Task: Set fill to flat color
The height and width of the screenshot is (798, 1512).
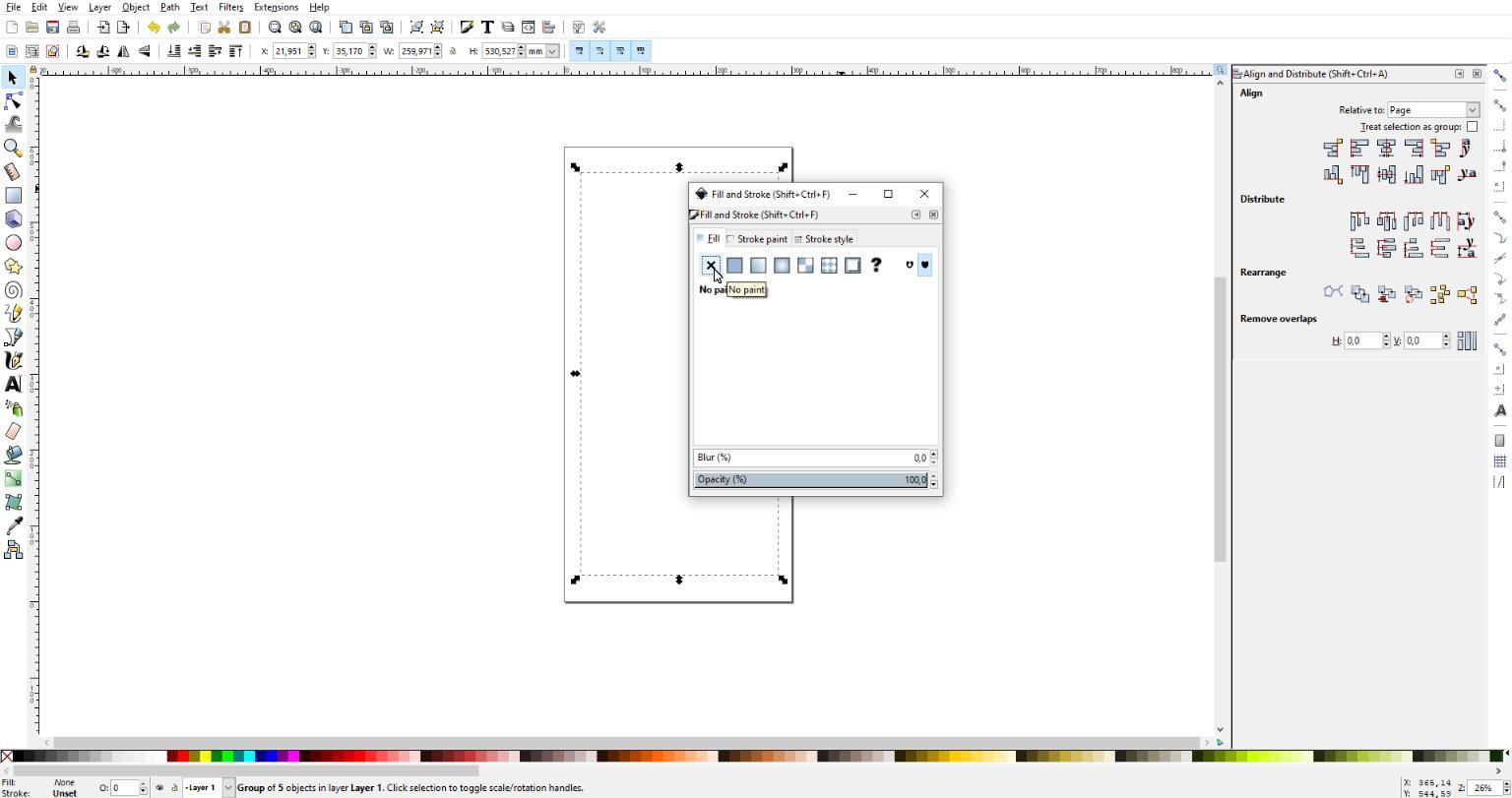Action: (x=734, y=265)
